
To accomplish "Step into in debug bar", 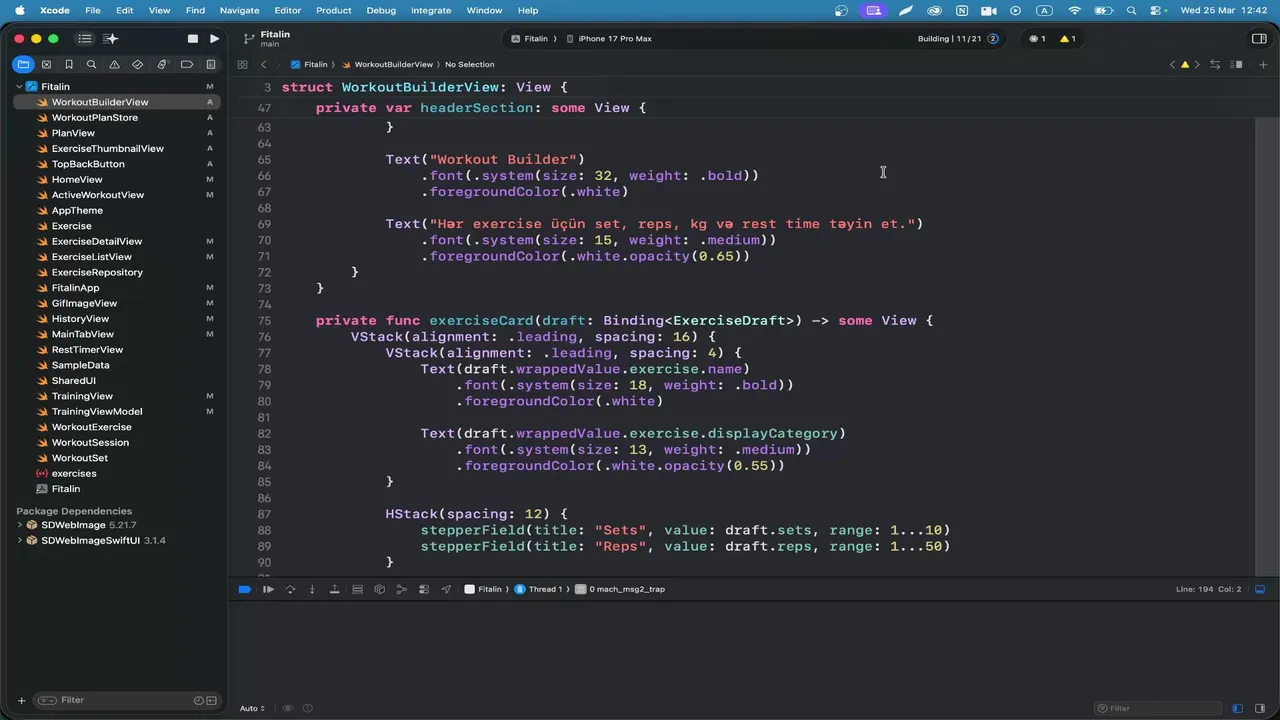I will (312, 589).
